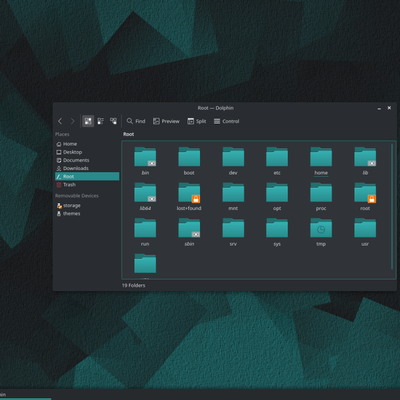Image resolution: width=400 pixels, height=400 pixels.
Task: Open the themes removable device
Action: pyautogui.click(x=87, y=214)
